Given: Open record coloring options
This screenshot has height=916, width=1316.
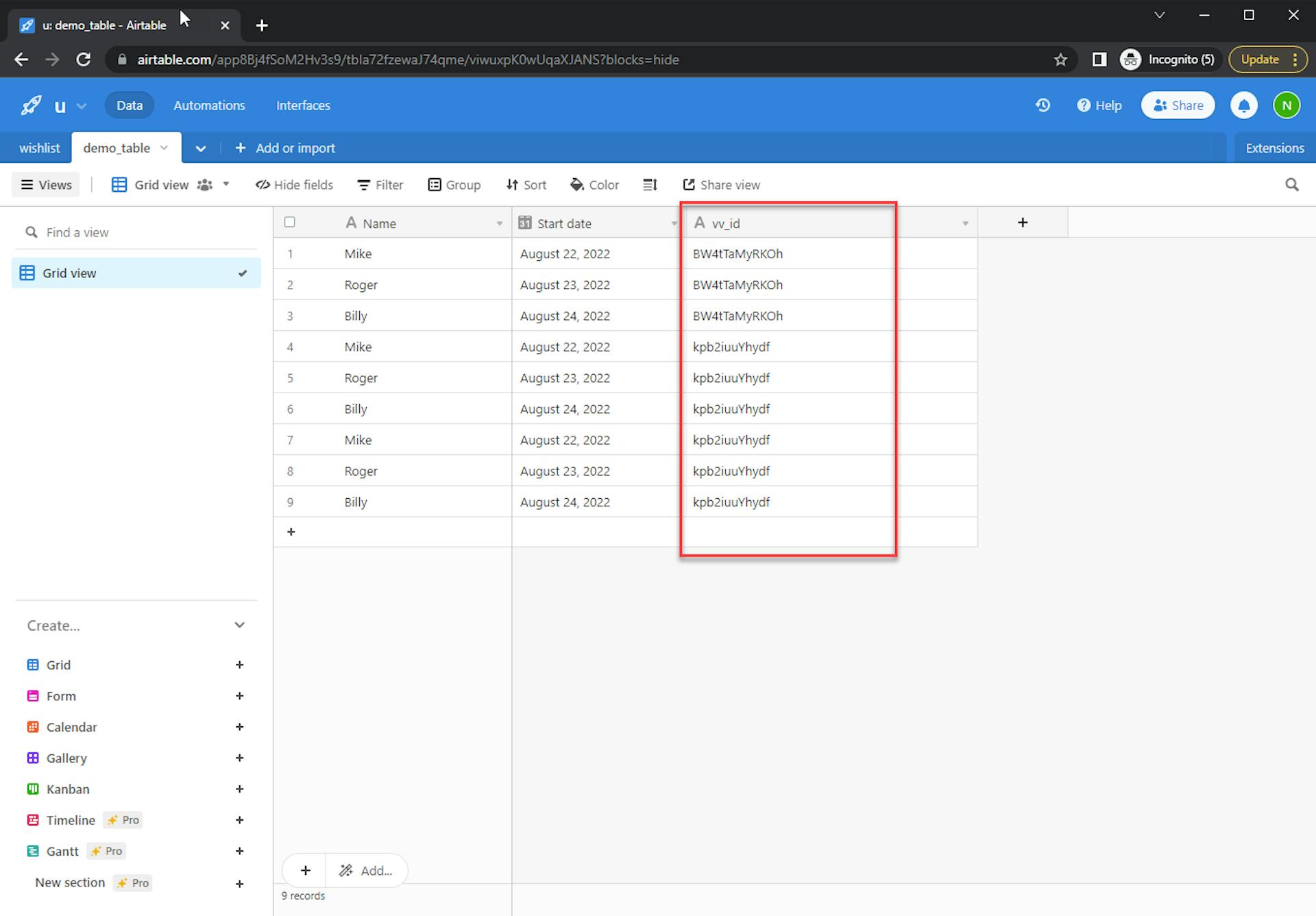Looking at the screenshot, I should click(x=594, y=184).
